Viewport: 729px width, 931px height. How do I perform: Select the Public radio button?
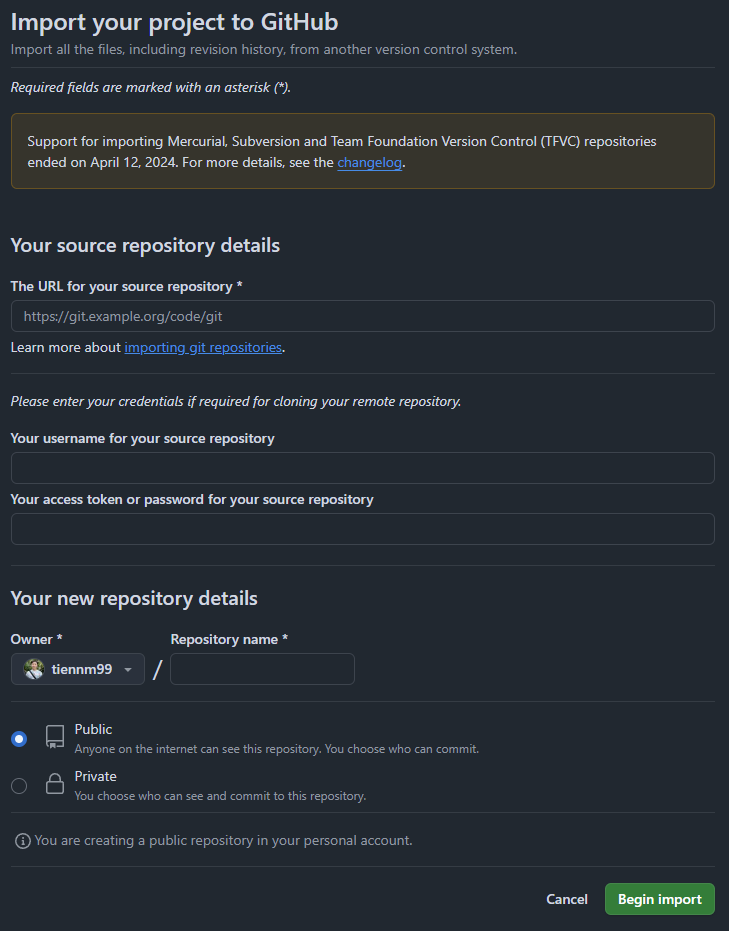[x=19, y=739]
